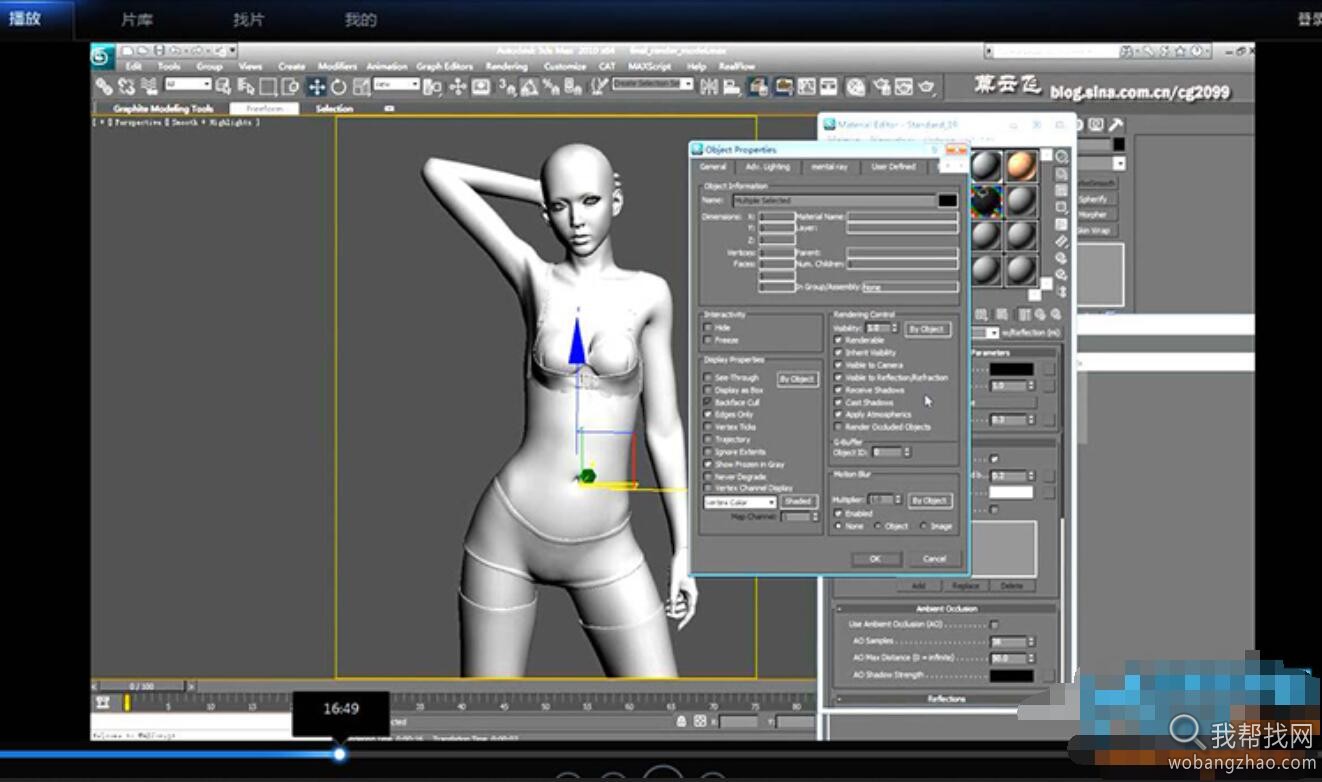
Task: Collapse the Ambient Occlusion rollout
Action: tap(946, 608)
